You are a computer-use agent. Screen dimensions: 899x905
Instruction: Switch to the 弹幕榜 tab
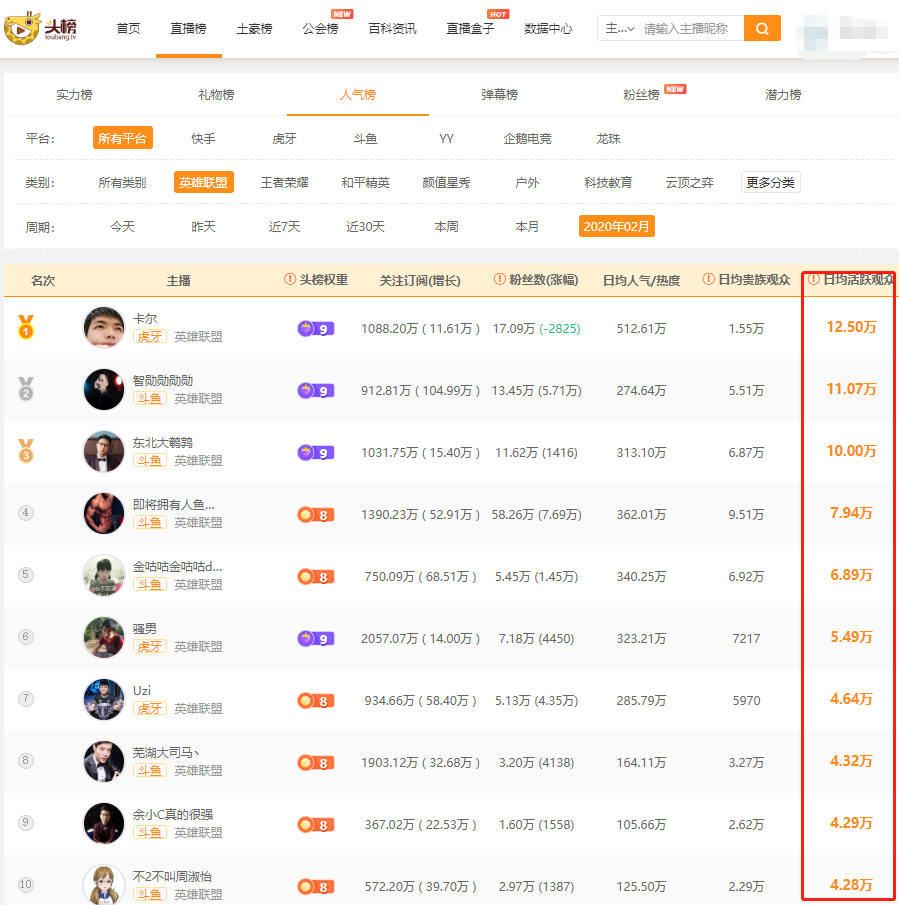[501, 94]
